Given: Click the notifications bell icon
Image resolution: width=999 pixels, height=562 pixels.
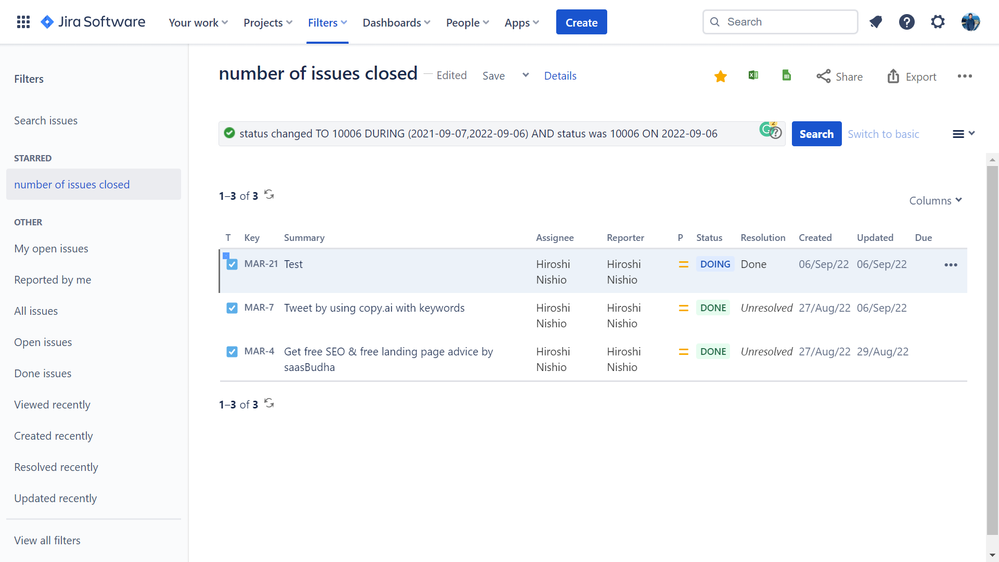Looking at the screenshot, I should pos(876,22).
